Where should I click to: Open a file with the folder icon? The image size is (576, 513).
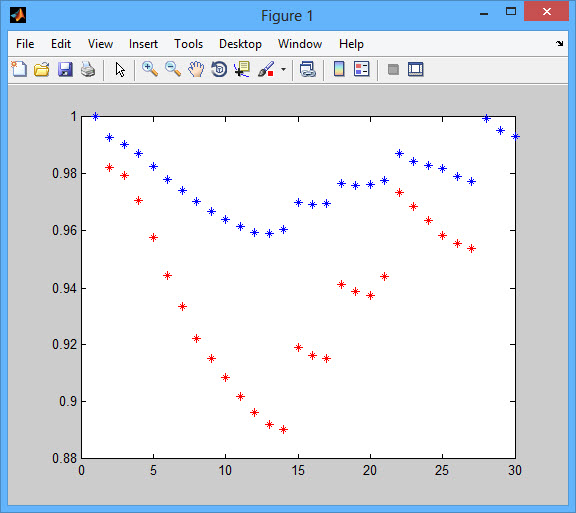coord(42,69)
